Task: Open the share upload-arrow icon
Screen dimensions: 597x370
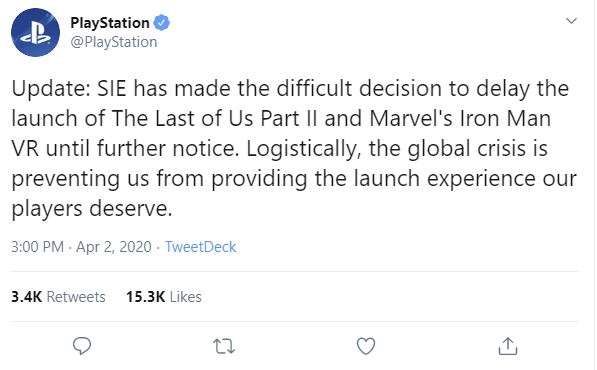Action: (508, 346)
